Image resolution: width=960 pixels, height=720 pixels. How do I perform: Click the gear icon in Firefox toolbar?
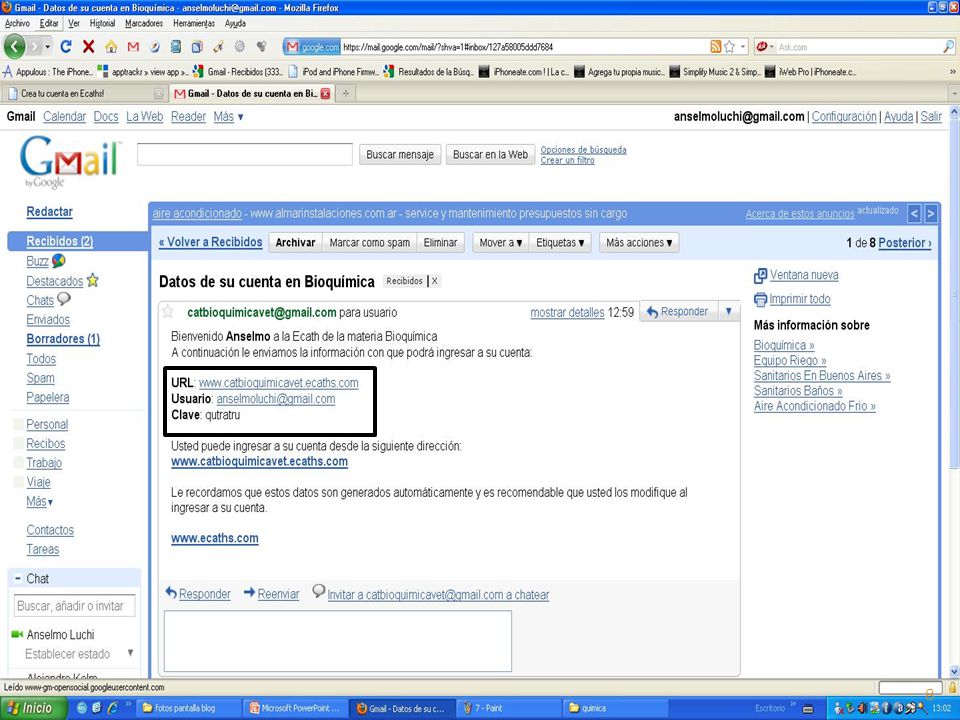[239, 47]
